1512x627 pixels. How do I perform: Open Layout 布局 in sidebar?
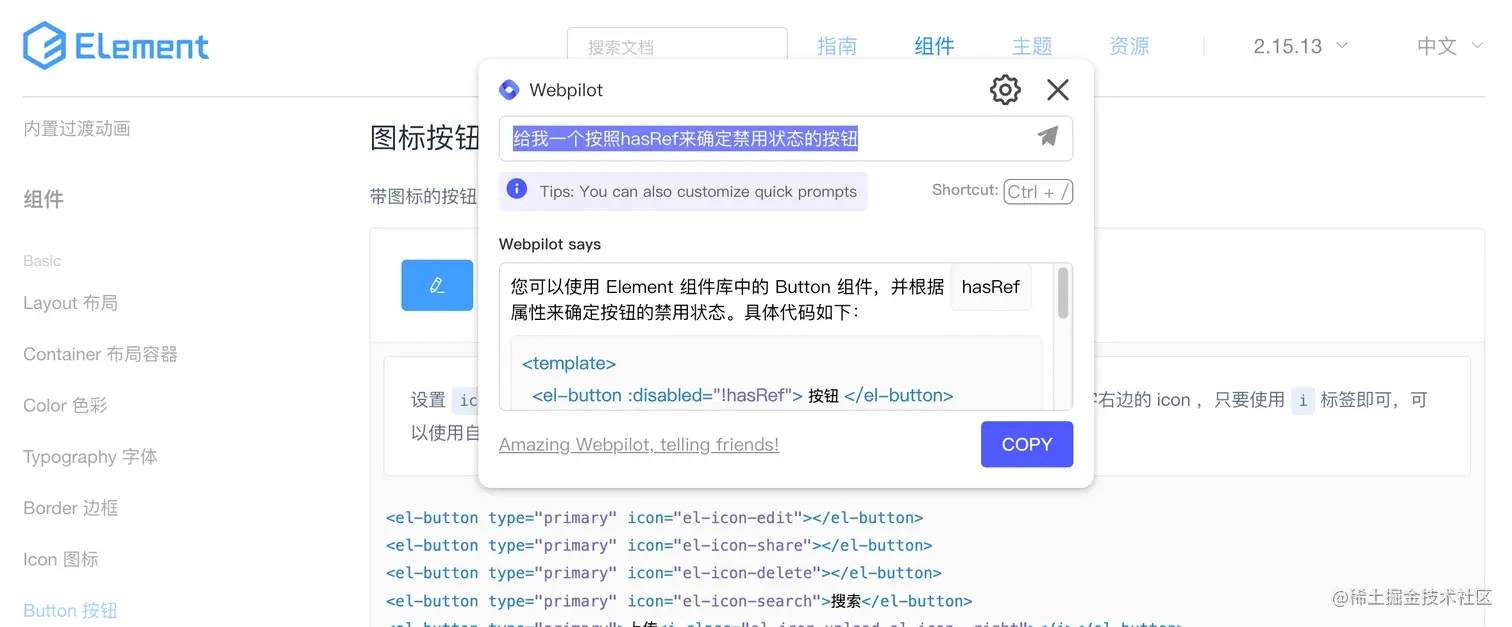(70, 303)
